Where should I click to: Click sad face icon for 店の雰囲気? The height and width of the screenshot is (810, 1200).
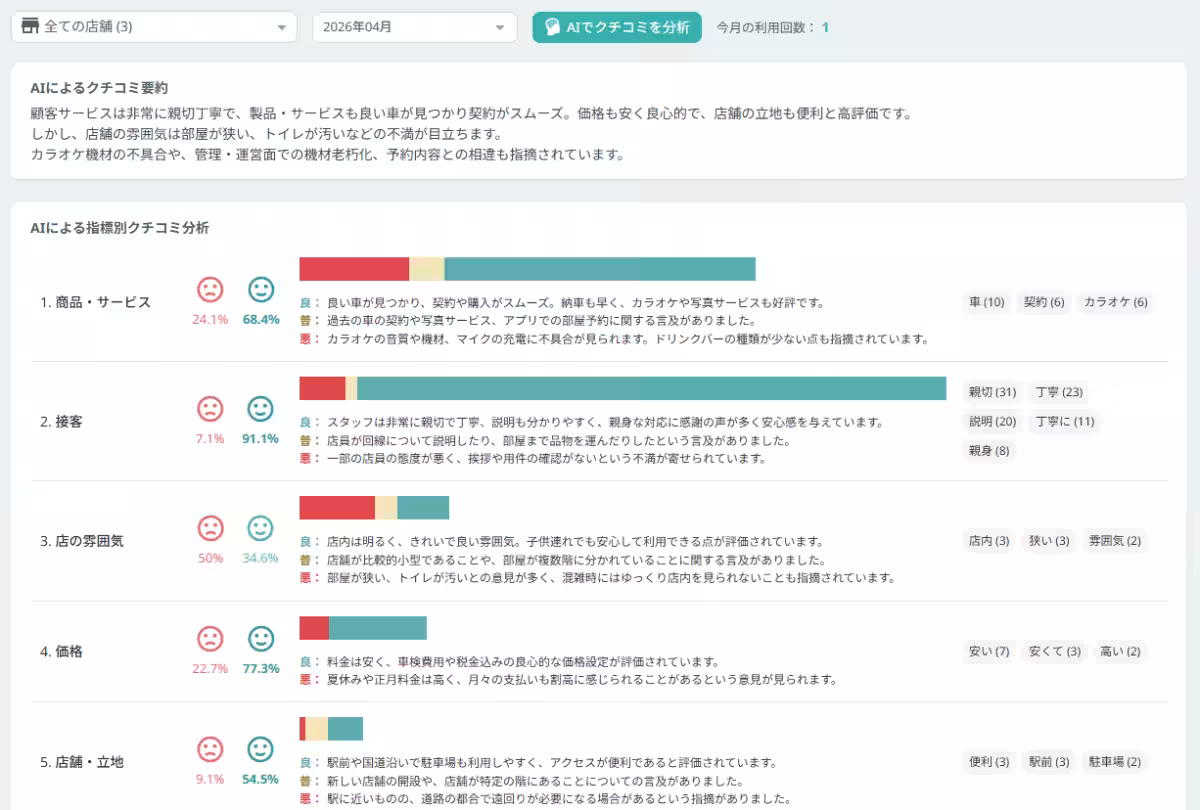click(210, 528)
